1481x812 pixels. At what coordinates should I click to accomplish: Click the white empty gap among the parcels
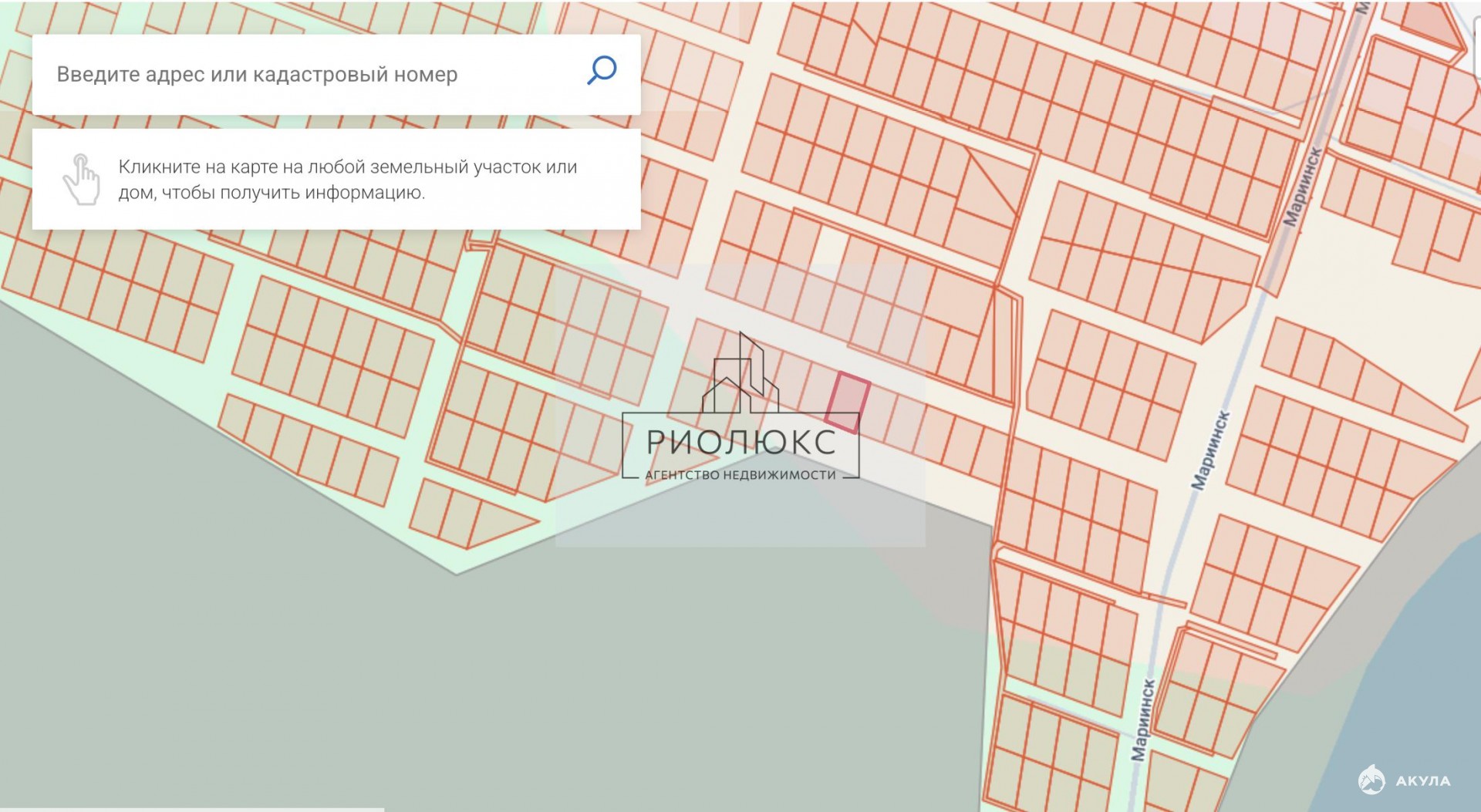coord(831,247)
